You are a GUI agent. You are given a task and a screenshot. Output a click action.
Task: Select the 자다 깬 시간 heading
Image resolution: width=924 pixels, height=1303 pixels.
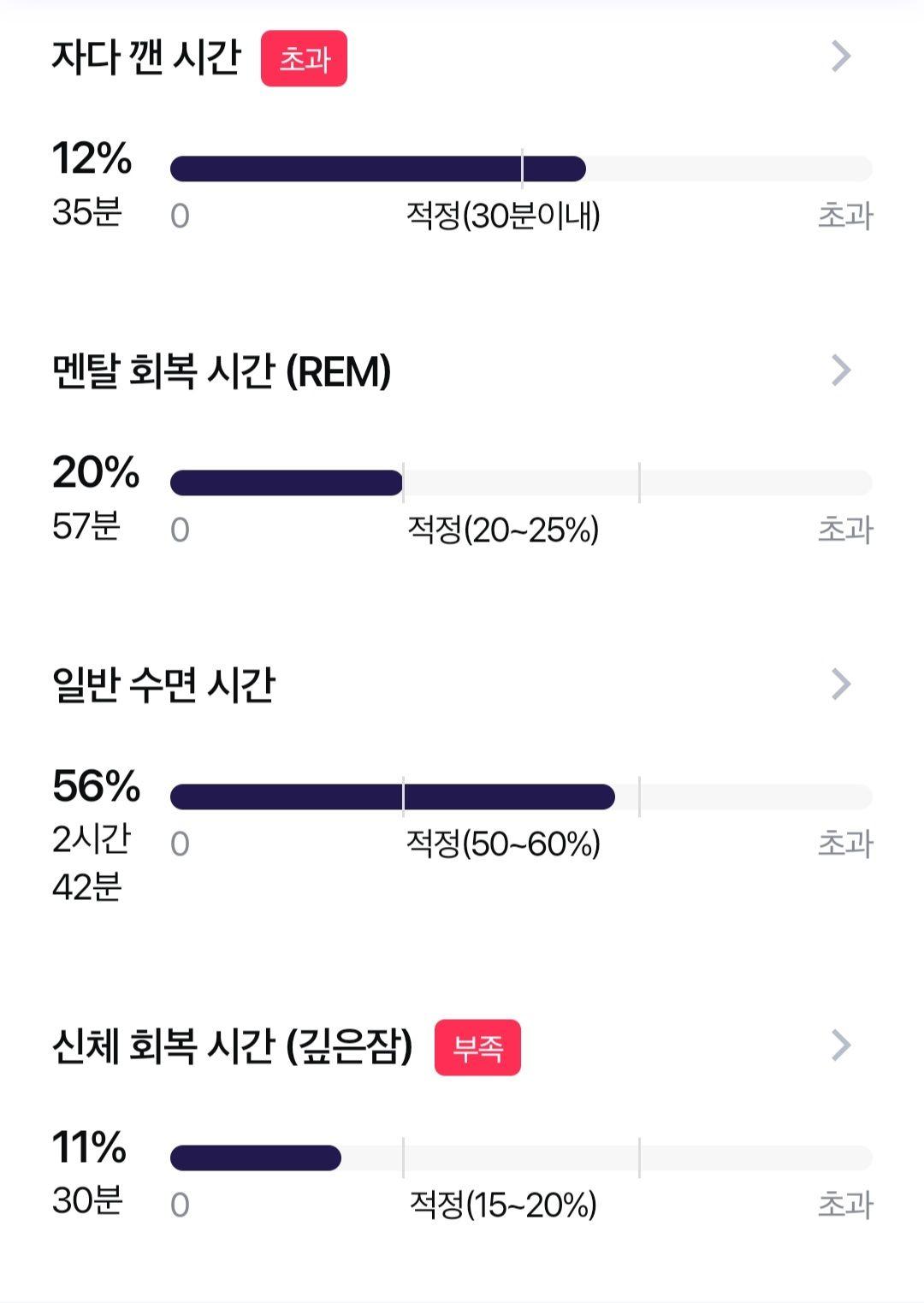click(146, 57)
